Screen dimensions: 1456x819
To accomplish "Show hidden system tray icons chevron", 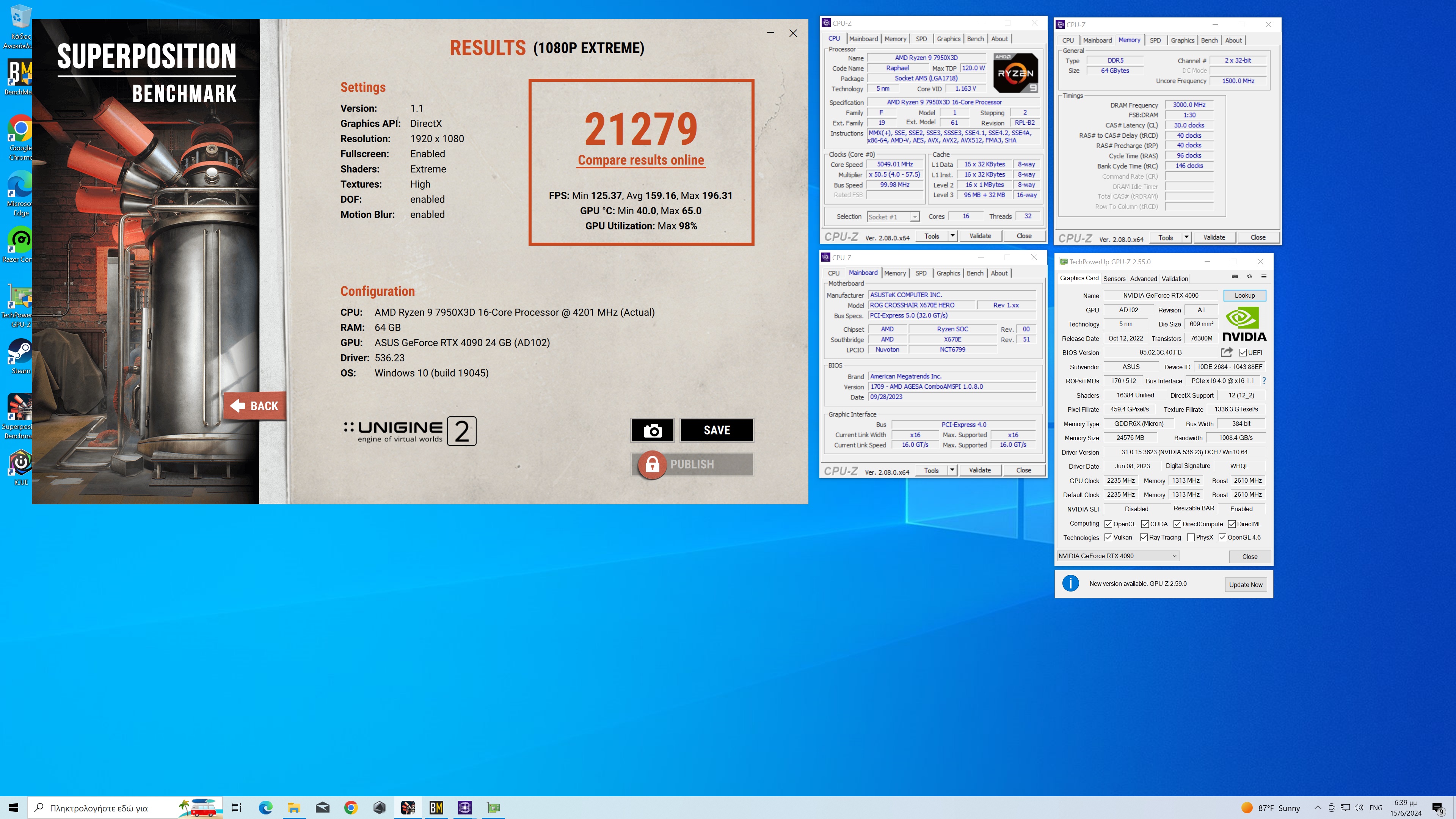I will (1318, 808).
